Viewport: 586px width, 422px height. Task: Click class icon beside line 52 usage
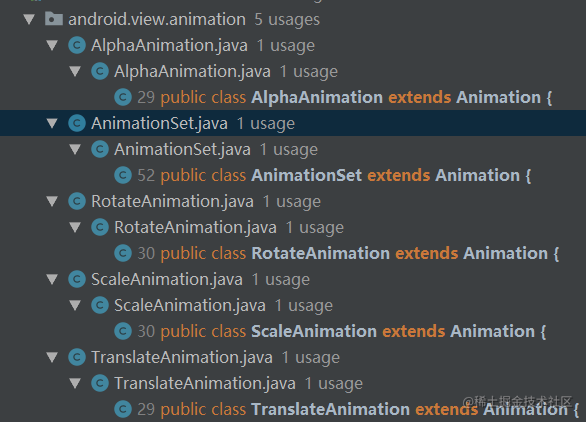click(x=123, y=175)
